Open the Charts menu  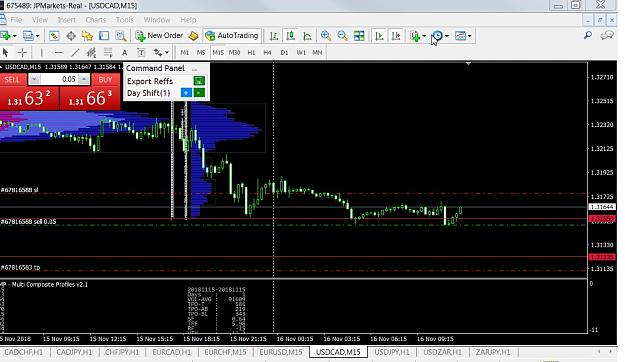[x=96, y=20]
